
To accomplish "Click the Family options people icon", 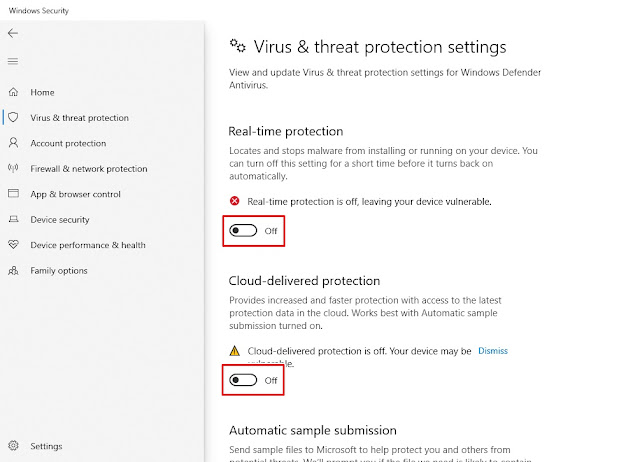I will [x=13, y=271].
